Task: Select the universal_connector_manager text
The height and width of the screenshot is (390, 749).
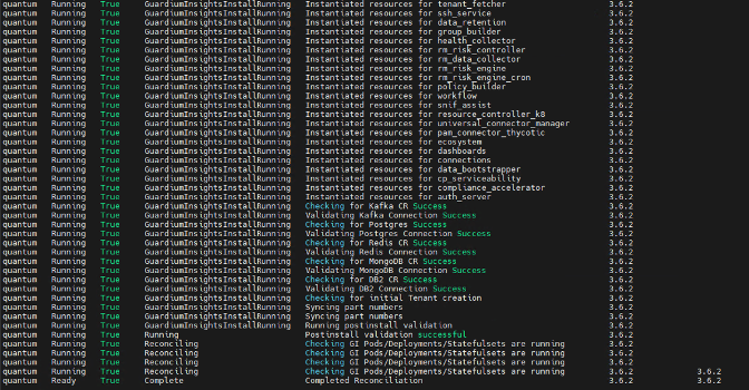Action: coord(503,124)
